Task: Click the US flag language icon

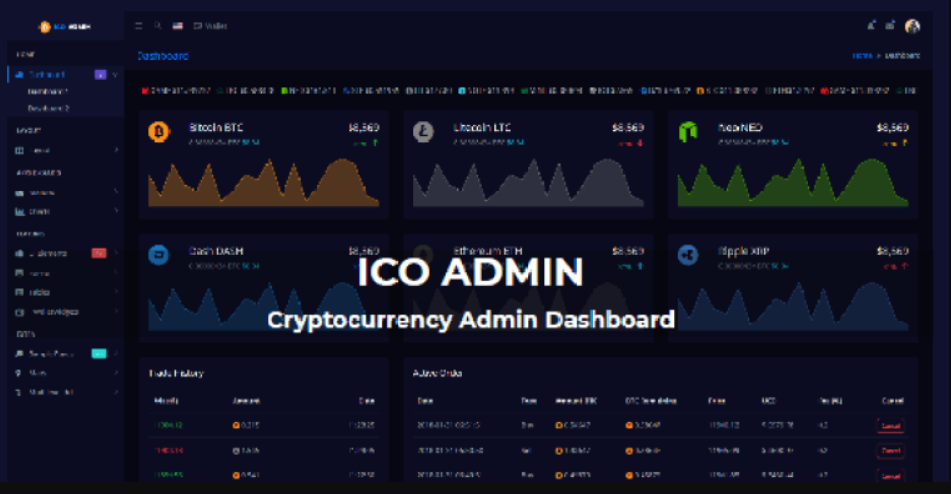Action: pyautogui.click(x=178, y=26)
